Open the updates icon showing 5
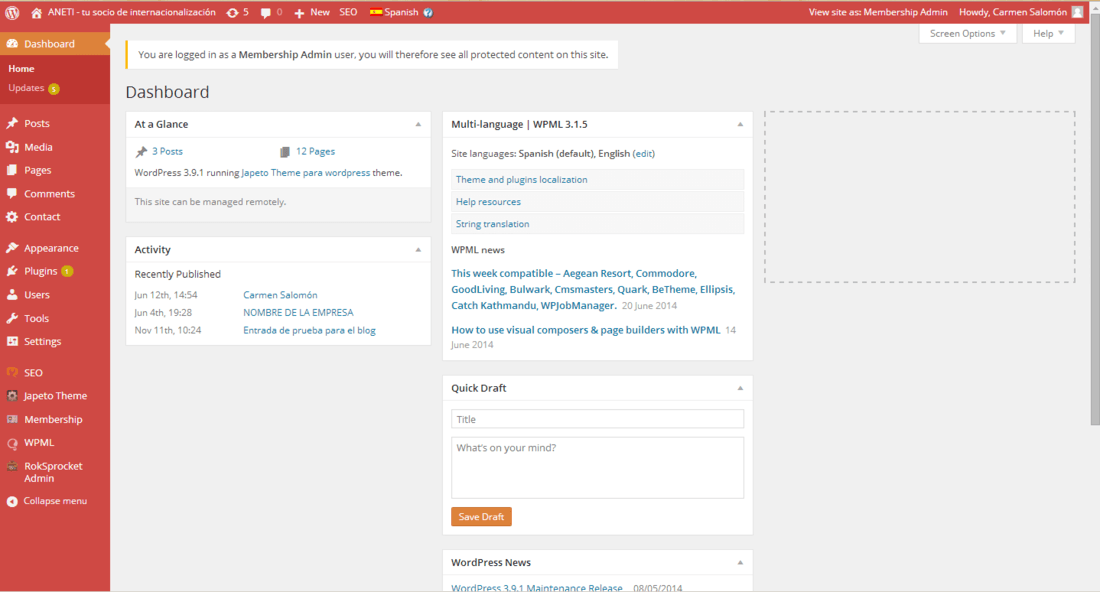This screenshot has width=1100, height=592. (x=232, y=13)
